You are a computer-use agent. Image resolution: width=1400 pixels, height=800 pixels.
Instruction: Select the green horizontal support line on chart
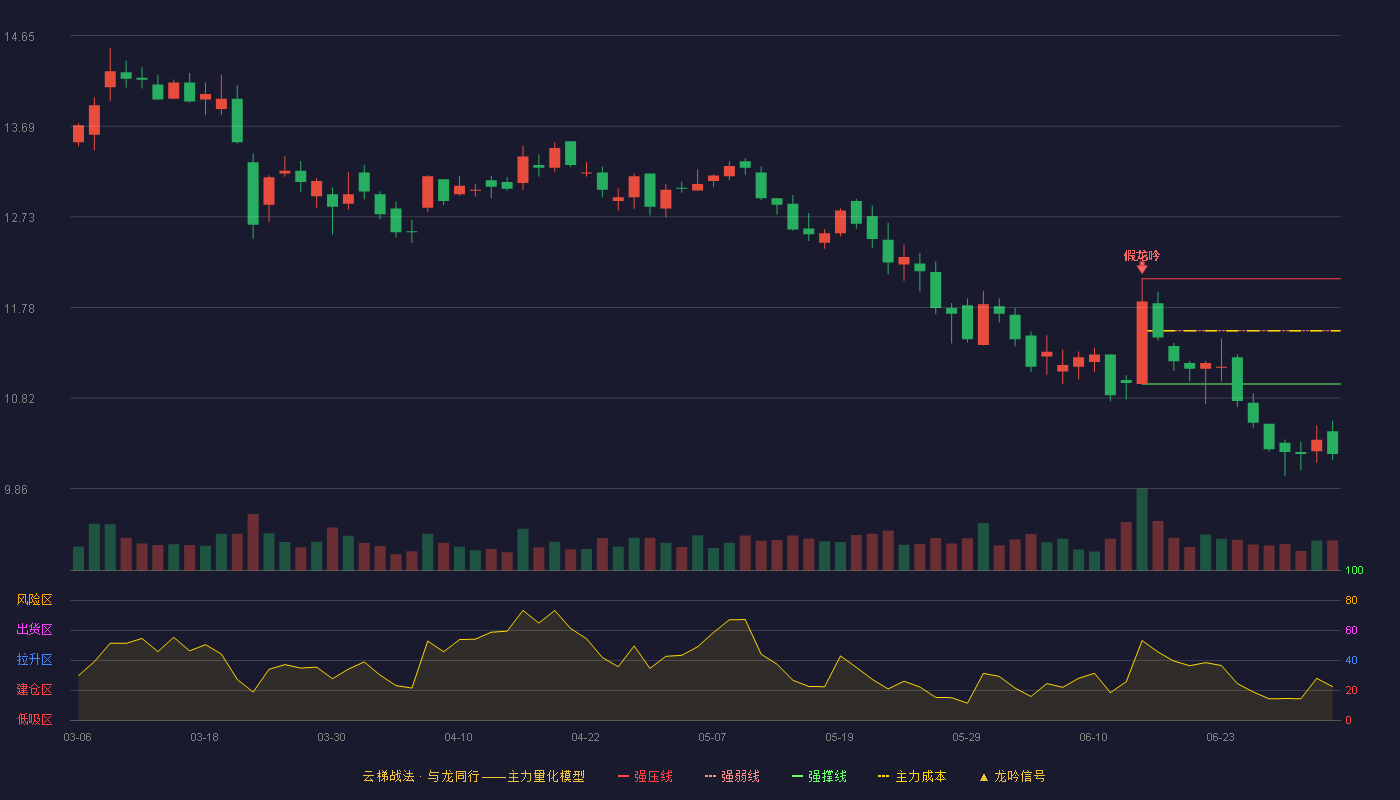coord(1241,384)
